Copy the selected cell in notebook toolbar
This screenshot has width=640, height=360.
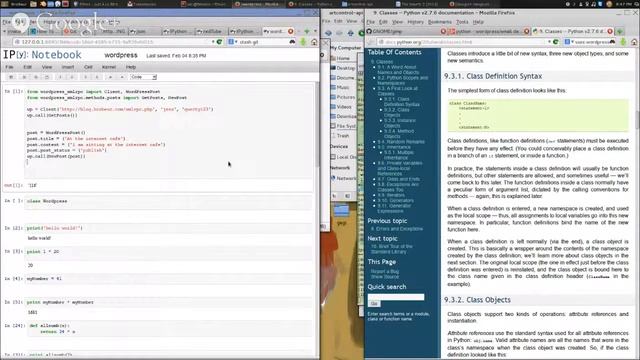36,77
